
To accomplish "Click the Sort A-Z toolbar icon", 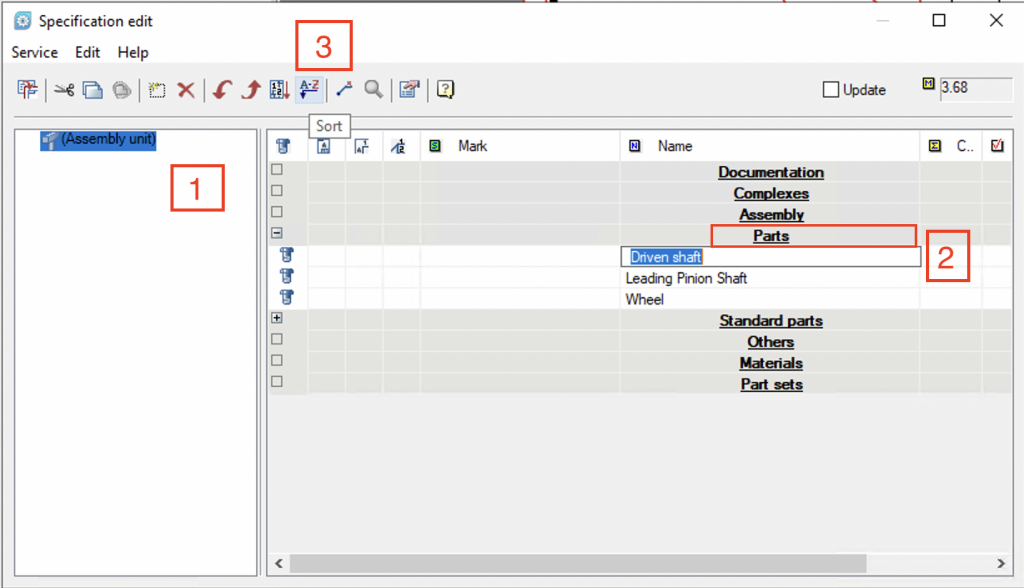I will click(x=309, y=90).
